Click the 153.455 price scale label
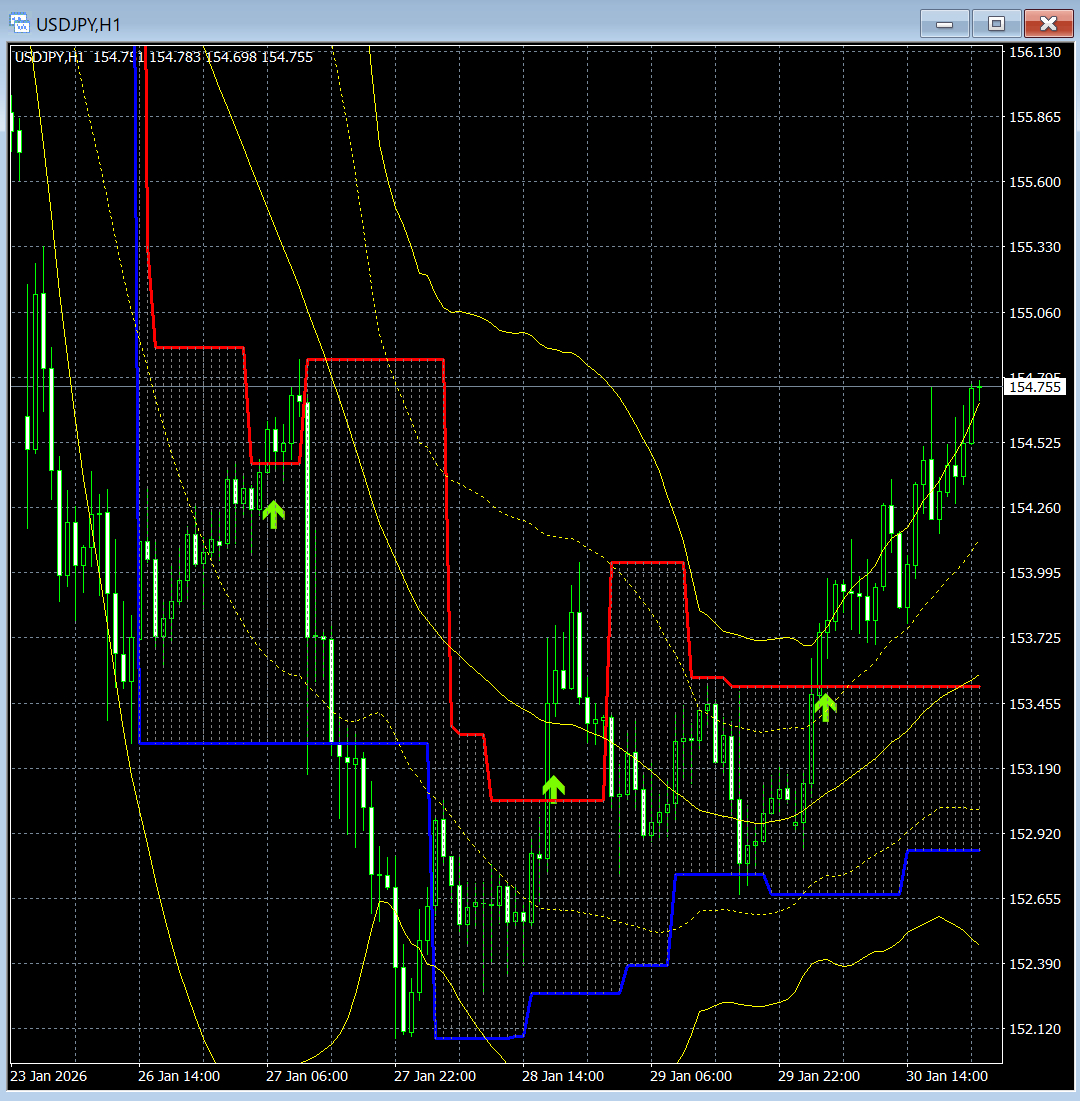The height and width of the screenshot is (1101, 1080). tap(1034, 704)
